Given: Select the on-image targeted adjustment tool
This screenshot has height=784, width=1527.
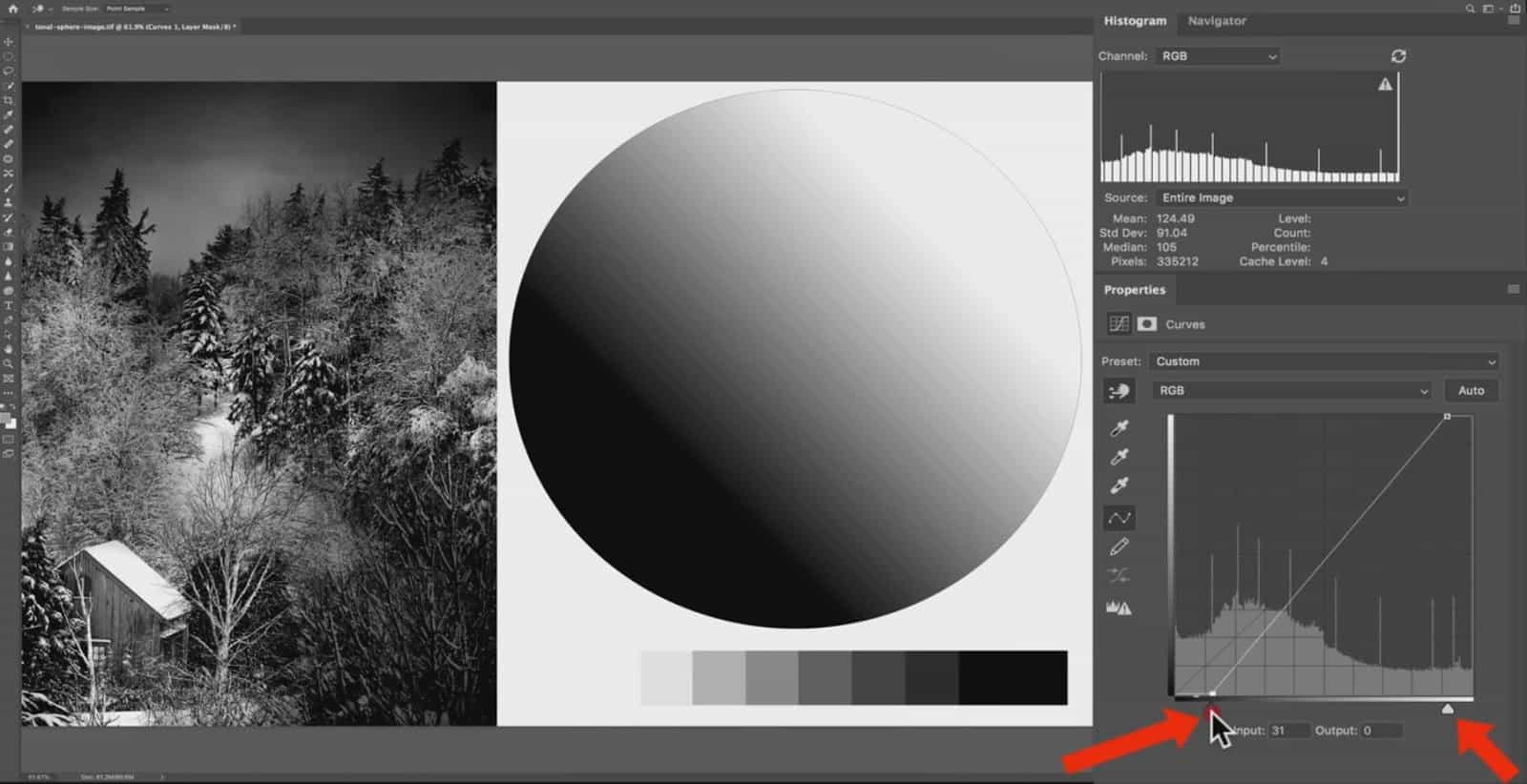Looking at the screenshot, I should point(1119,391).
